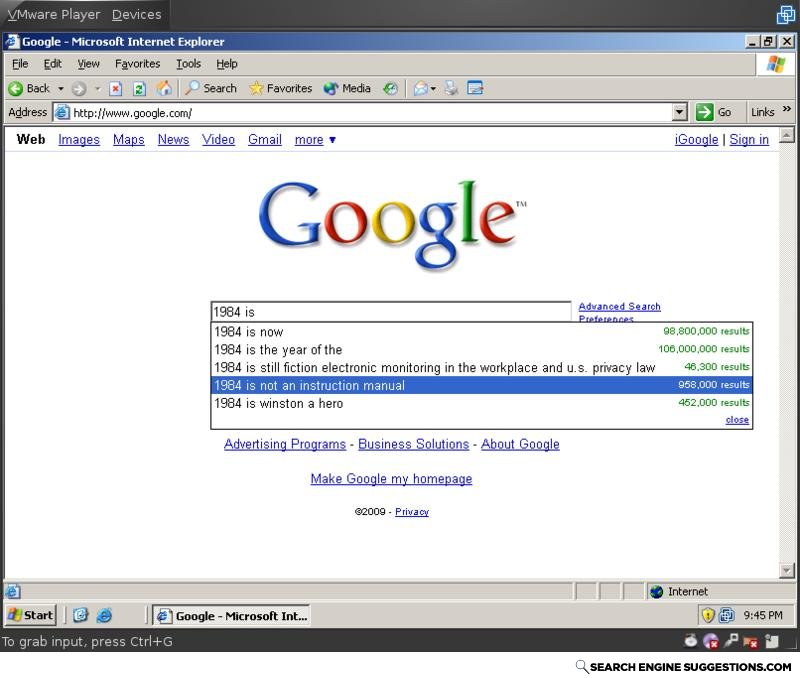Screen dimensions: 800x678
Task: Open the Favorites menu
Action: pos(137,64)
